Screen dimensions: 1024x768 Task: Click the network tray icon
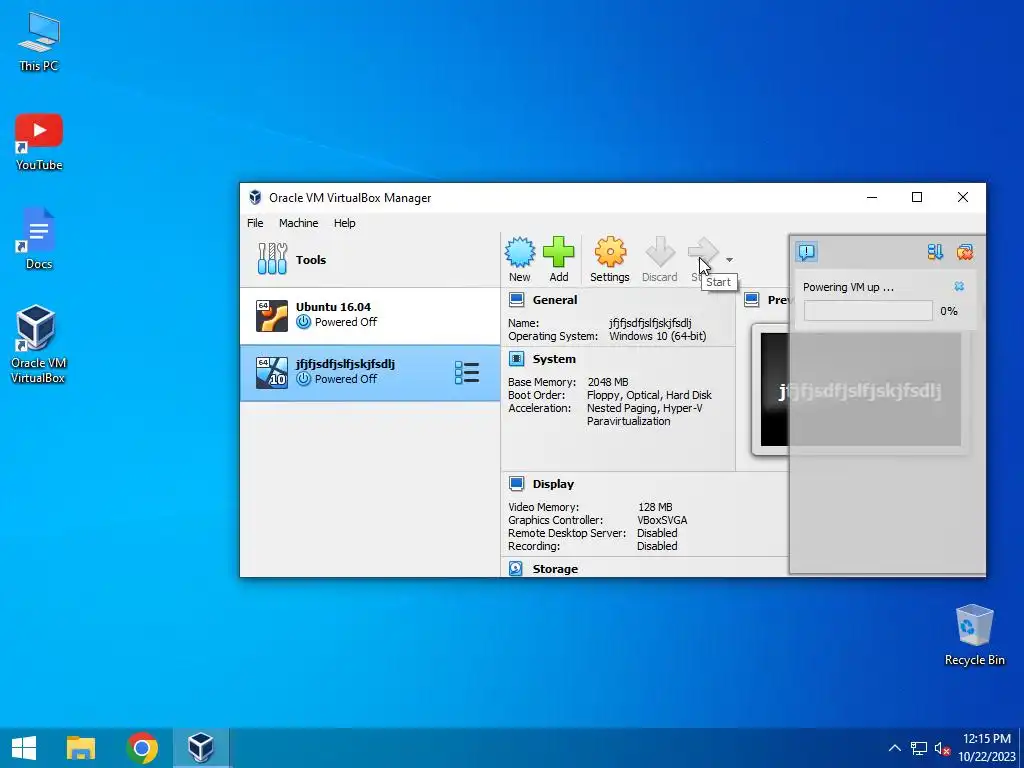coord(919,748)
